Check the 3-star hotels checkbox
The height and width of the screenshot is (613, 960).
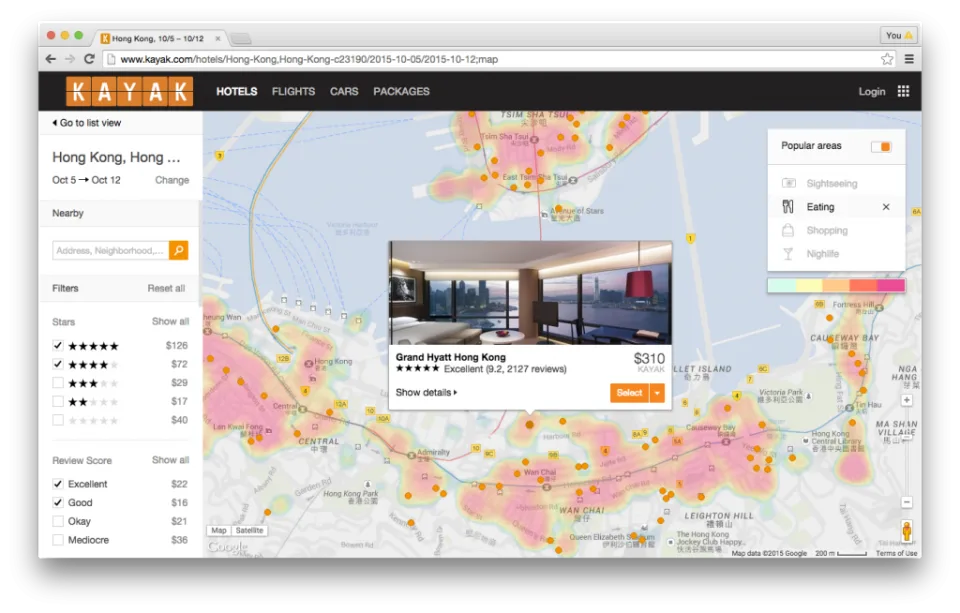pos(58,383)
